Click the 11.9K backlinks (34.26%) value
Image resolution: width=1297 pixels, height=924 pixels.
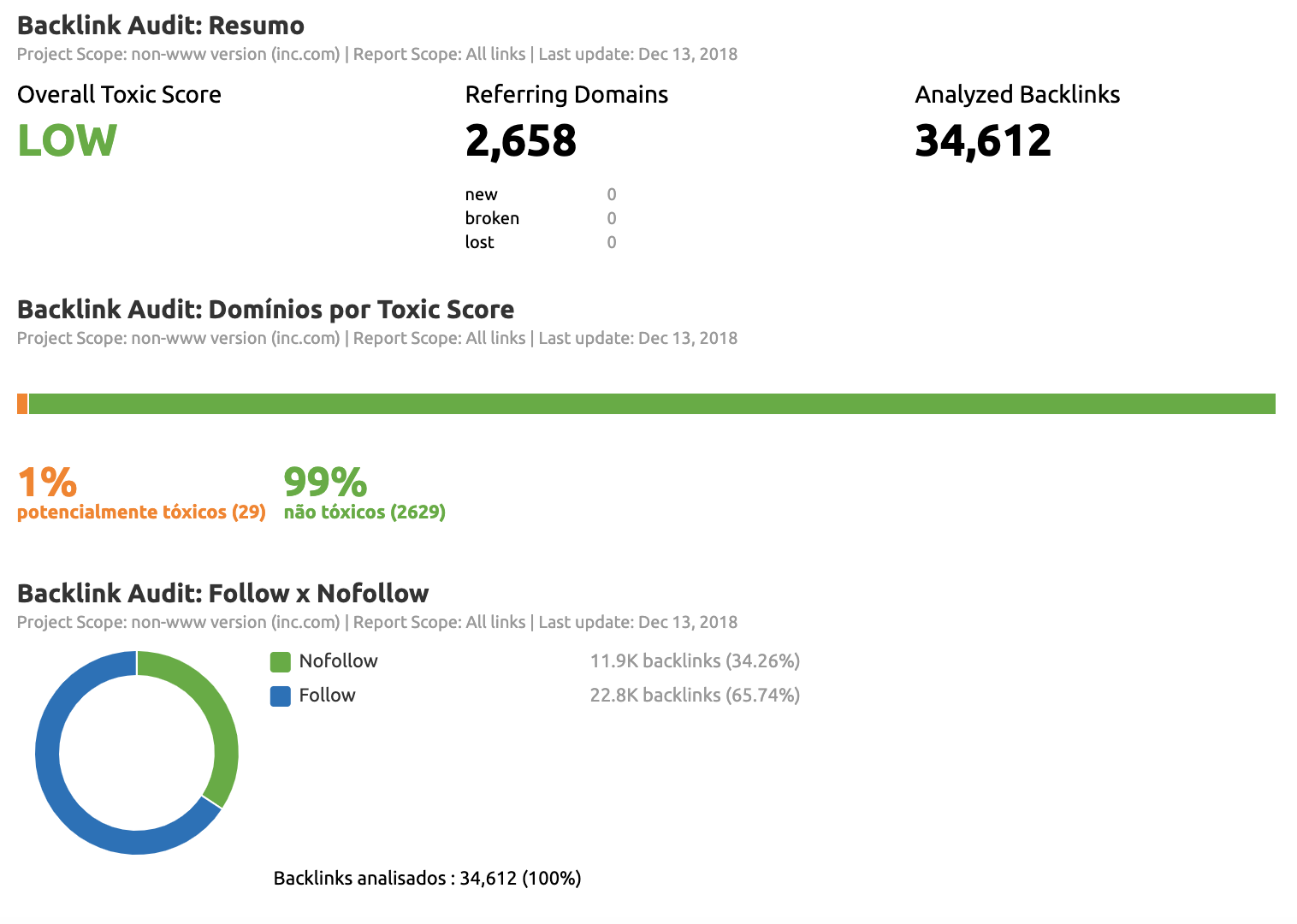tap(695, 661)
